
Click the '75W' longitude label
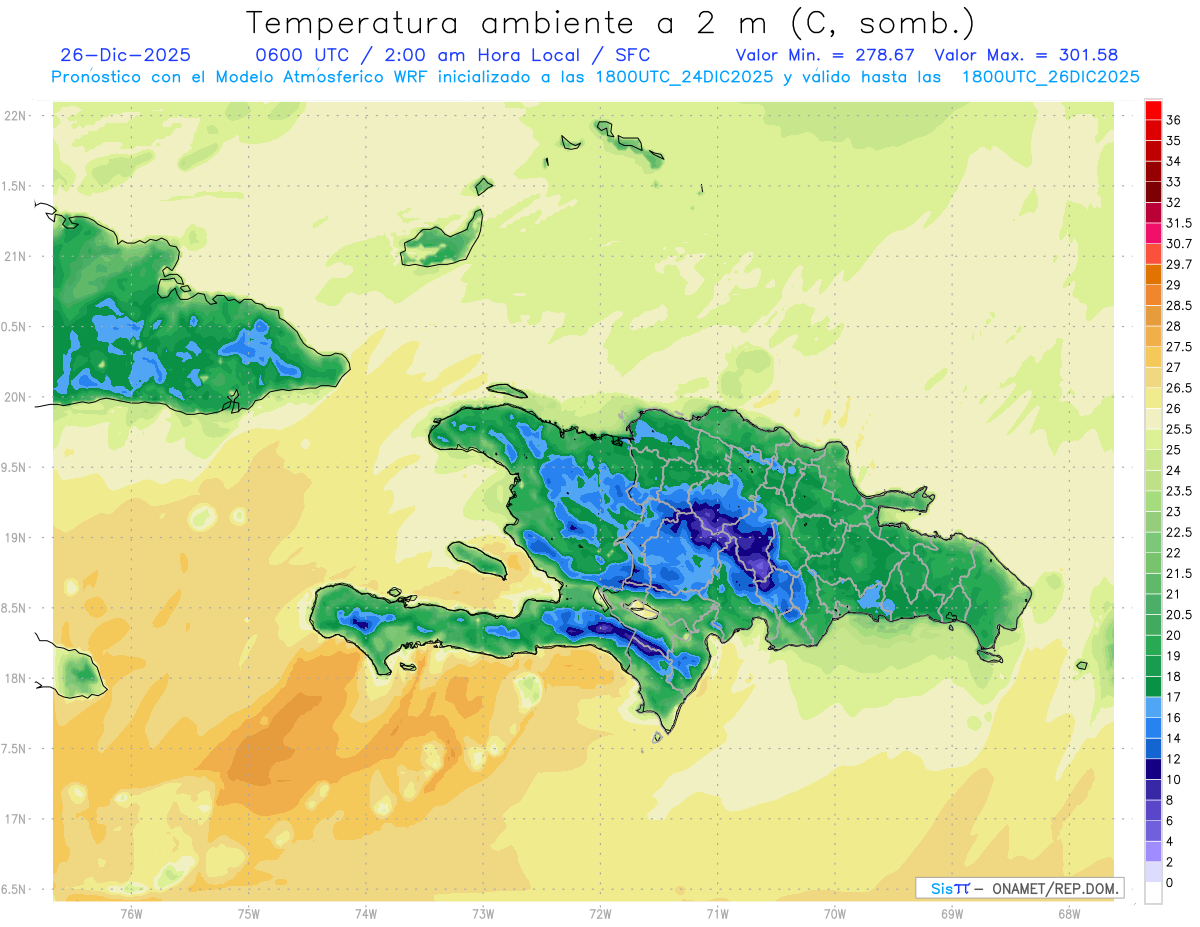[x=249, y=914]
